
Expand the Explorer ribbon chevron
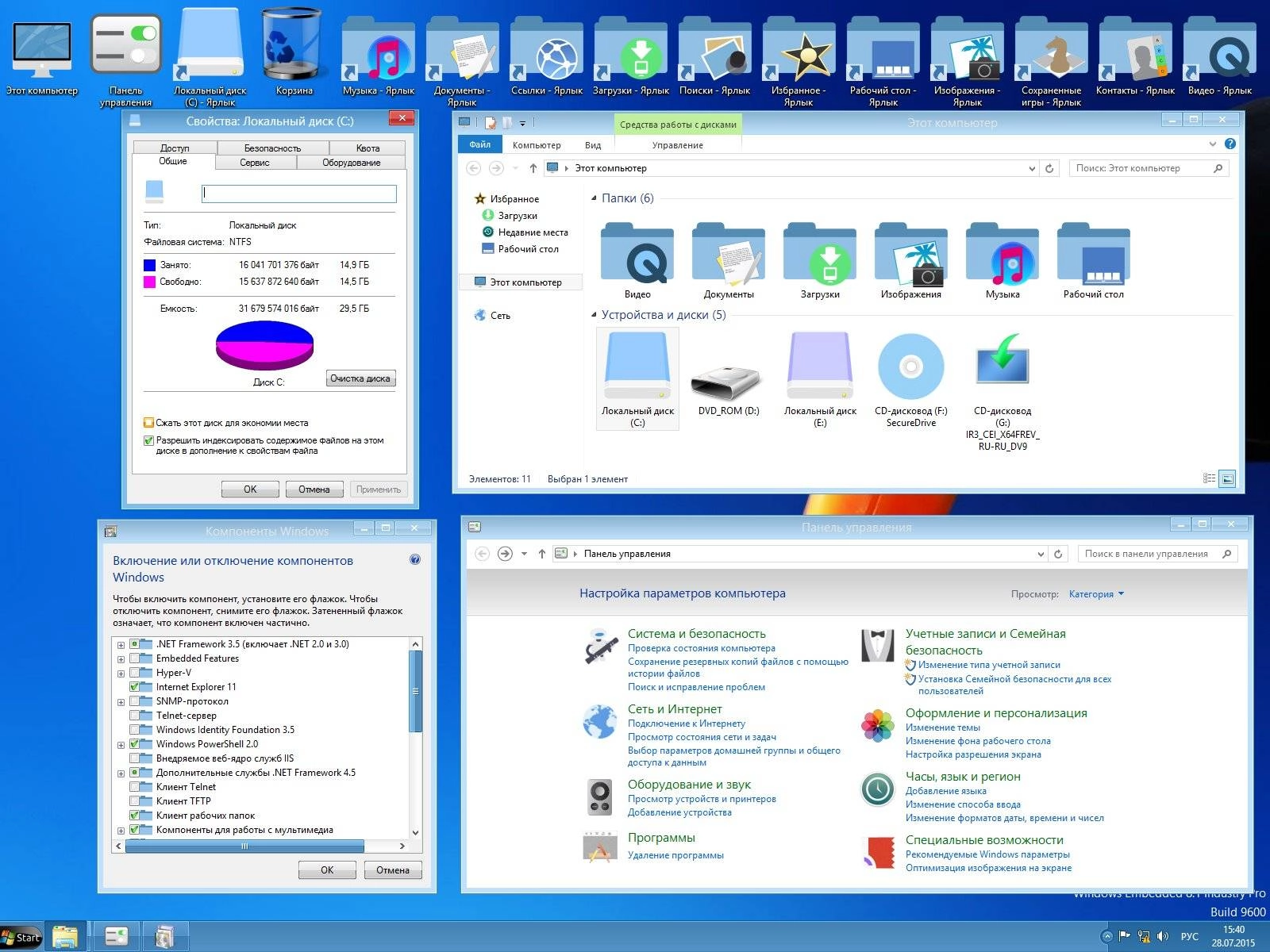click(x=1212, y=144)
